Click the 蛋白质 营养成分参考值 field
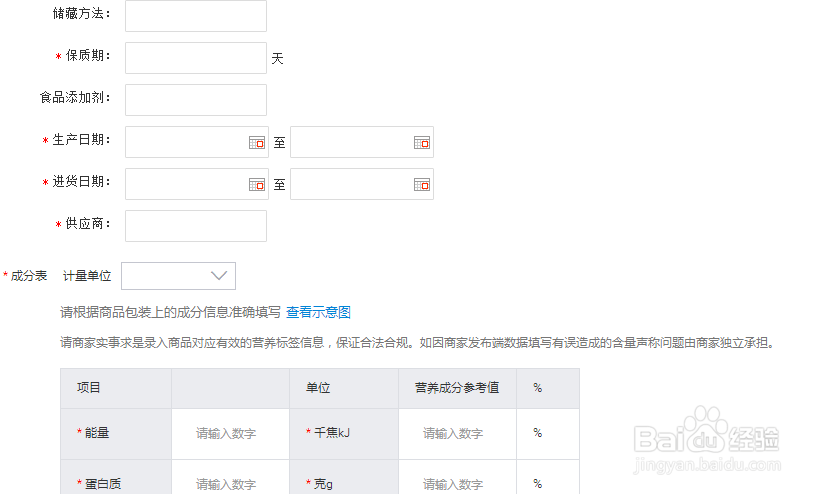 pos(457,478)
